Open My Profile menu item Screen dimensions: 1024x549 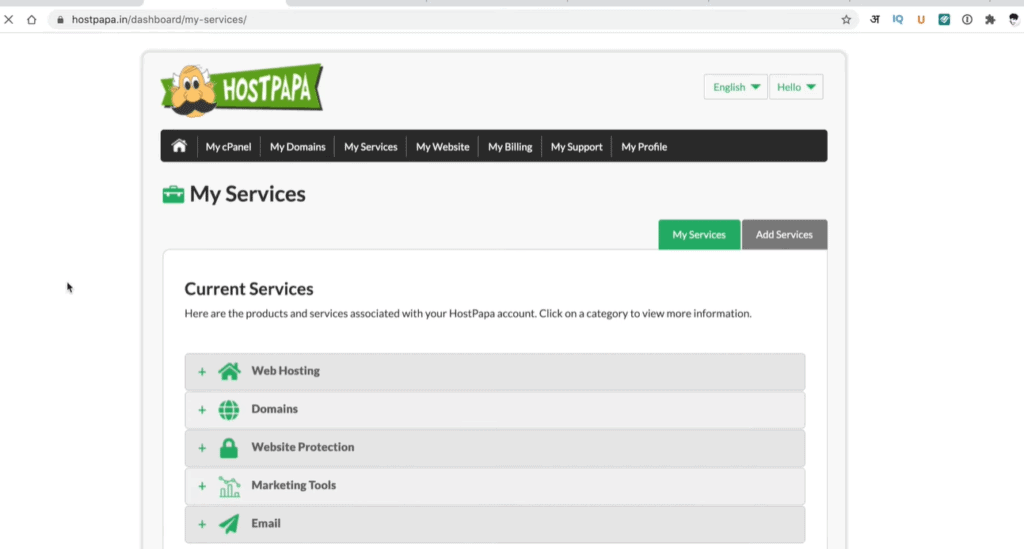point(644,147)
